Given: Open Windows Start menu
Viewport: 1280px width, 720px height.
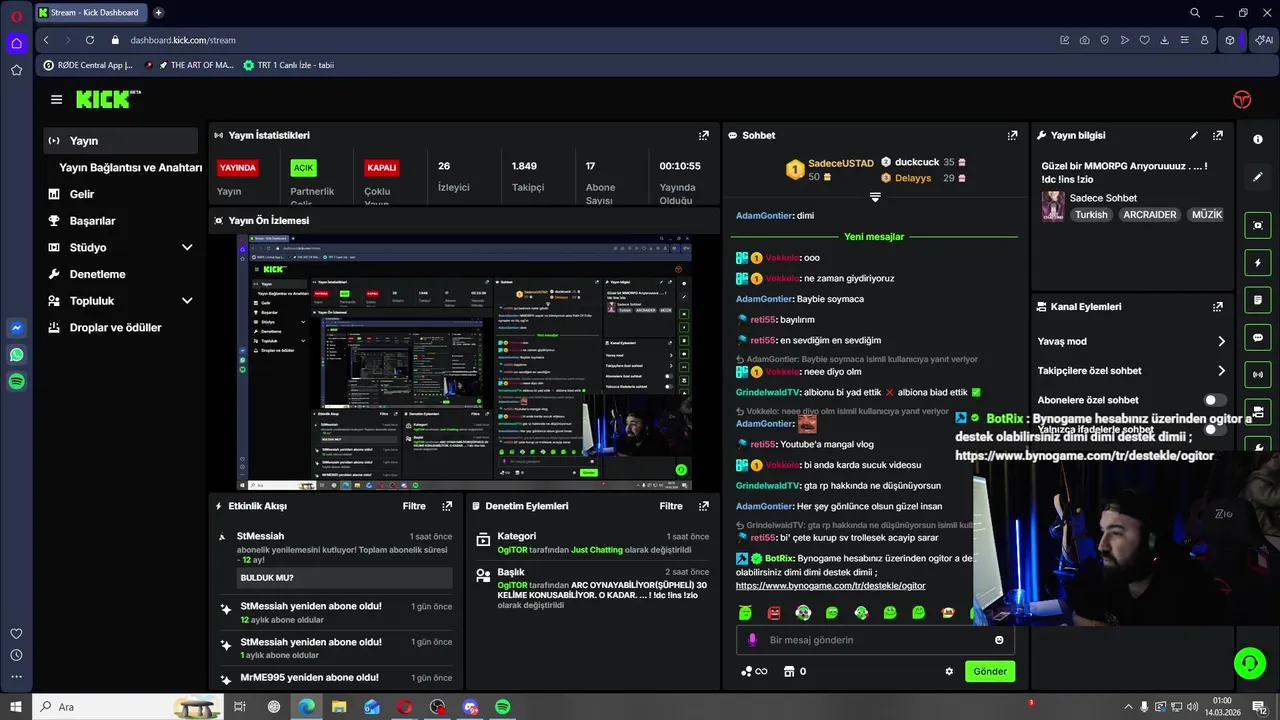Looking at the screenshot, I should tap(15, 707).
